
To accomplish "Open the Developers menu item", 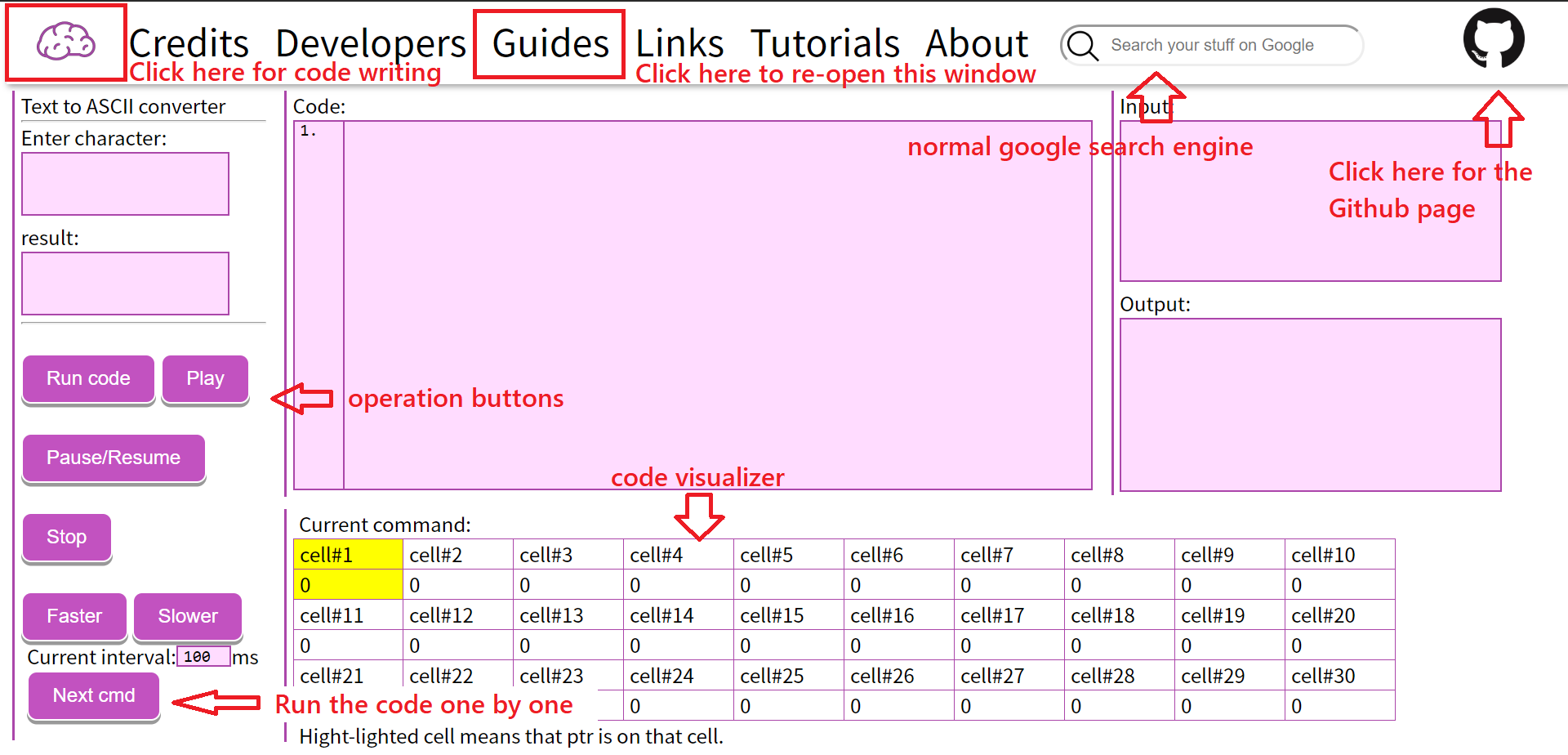I will pos(370,43).
